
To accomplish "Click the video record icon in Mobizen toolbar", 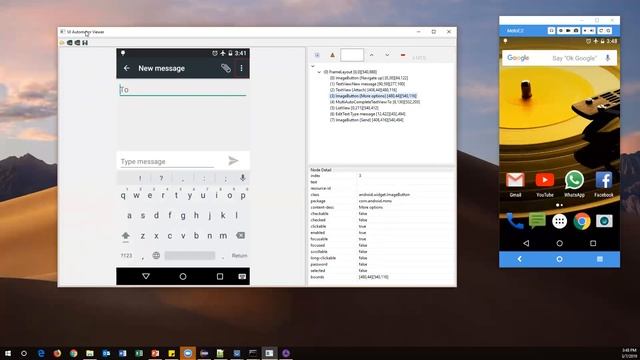I will click(x=568, y=31).
